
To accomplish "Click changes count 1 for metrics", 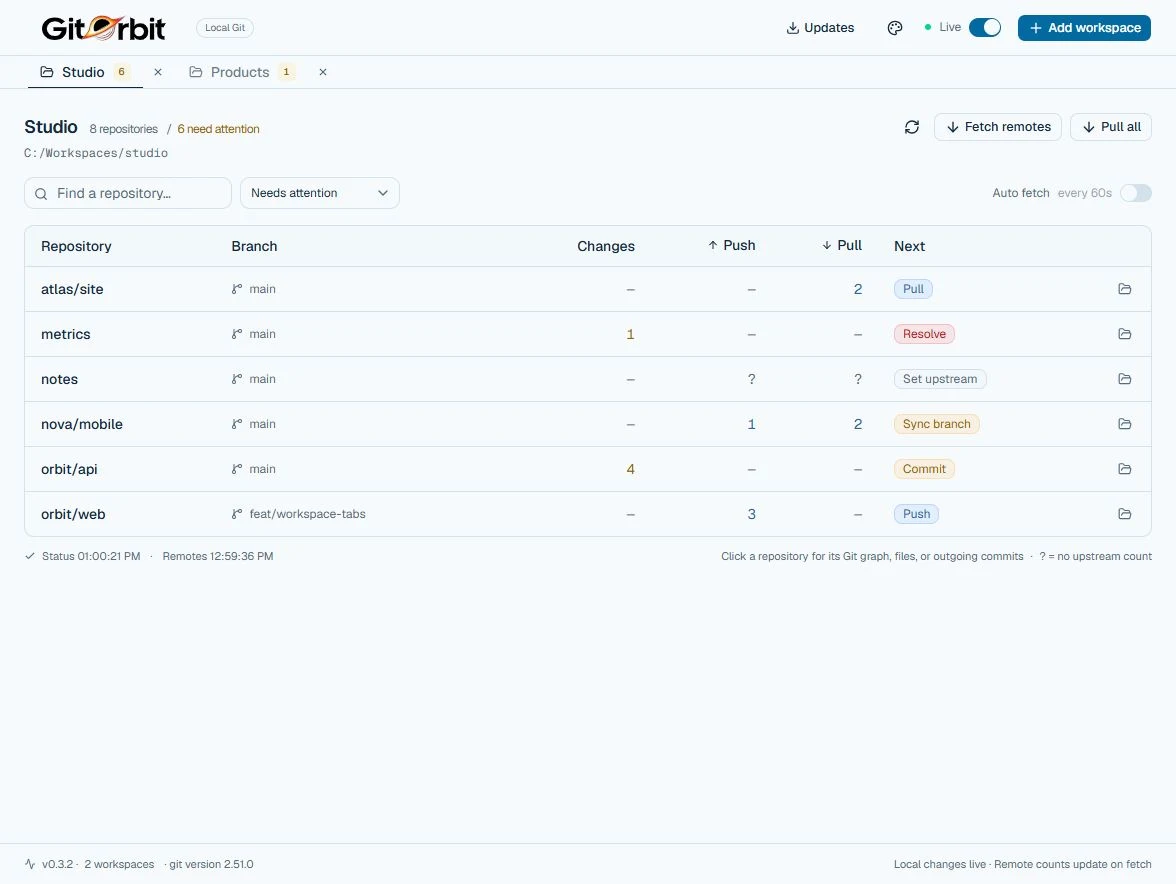I will (630, 334).
